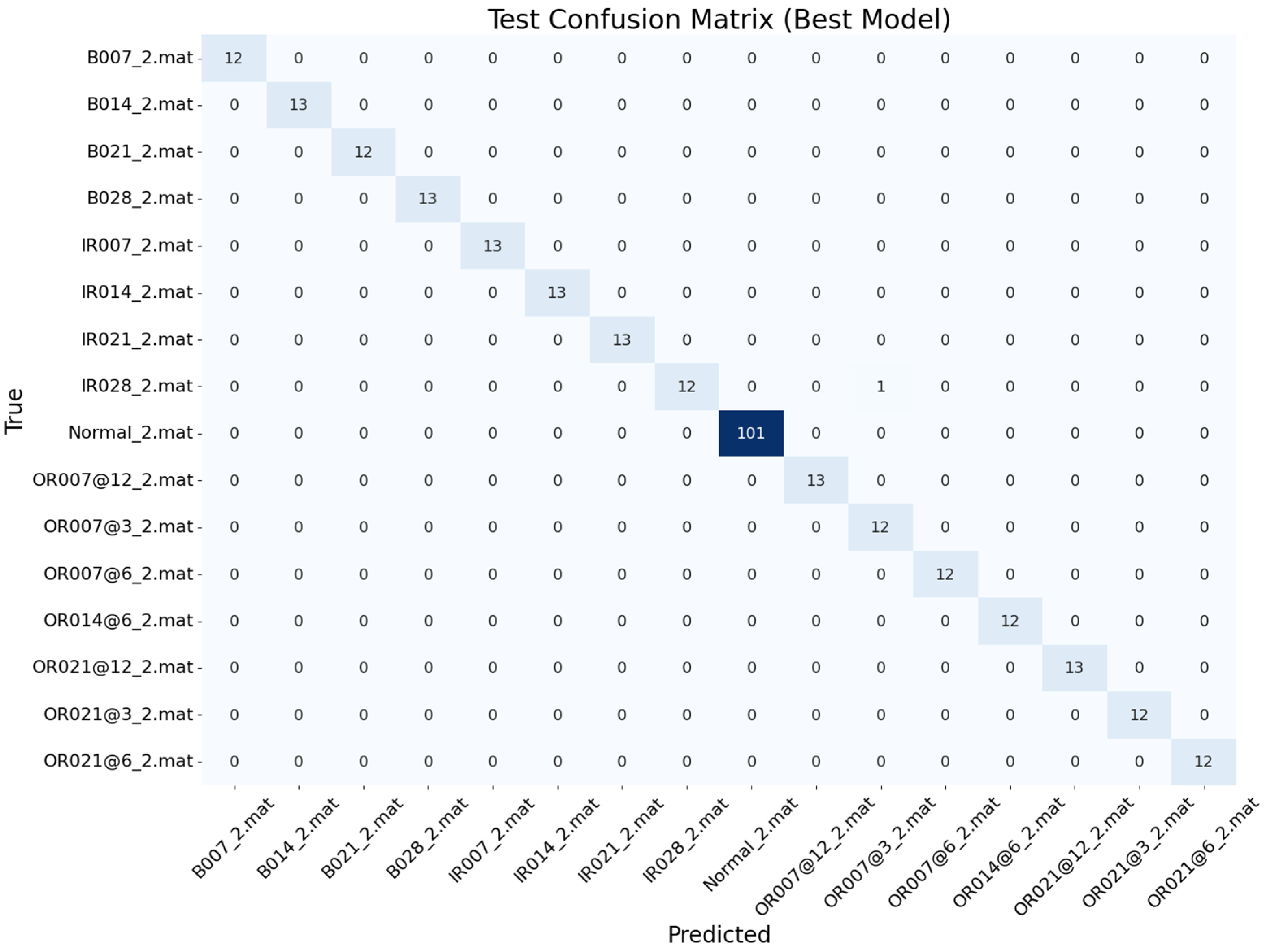Screen dimensions: 1264x952
Task: Click the diagonal cell 12 in B007_2.mat row
Action: click(x=234, y=58)
